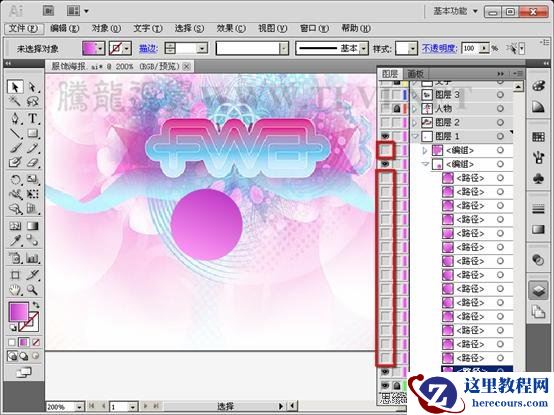554x415 pixels.
Task: Select the Direct Selection tool
Action: pyautogui.click(x=32, y=87)
